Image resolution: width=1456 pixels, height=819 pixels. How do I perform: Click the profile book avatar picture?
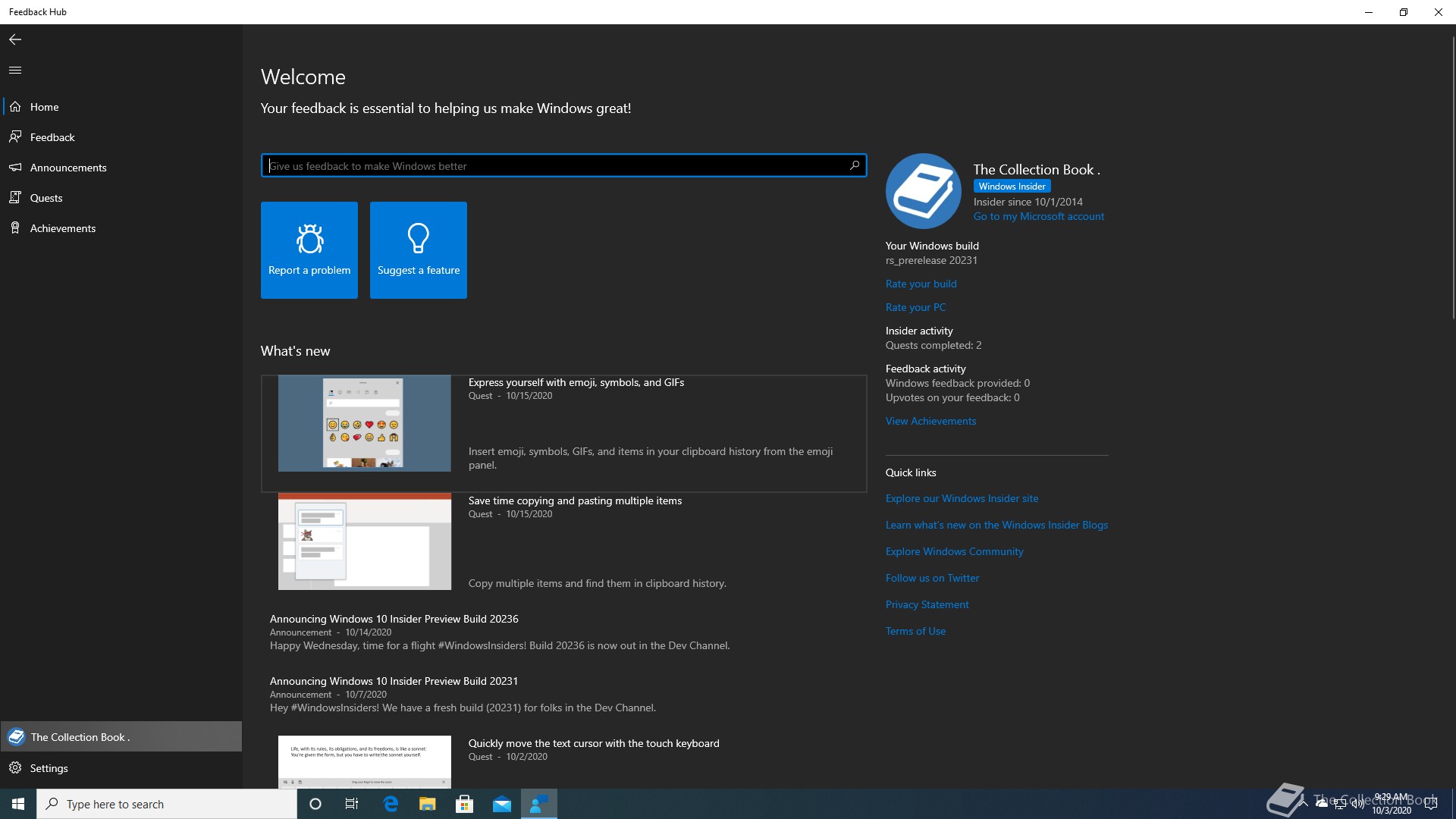[924, 191]
